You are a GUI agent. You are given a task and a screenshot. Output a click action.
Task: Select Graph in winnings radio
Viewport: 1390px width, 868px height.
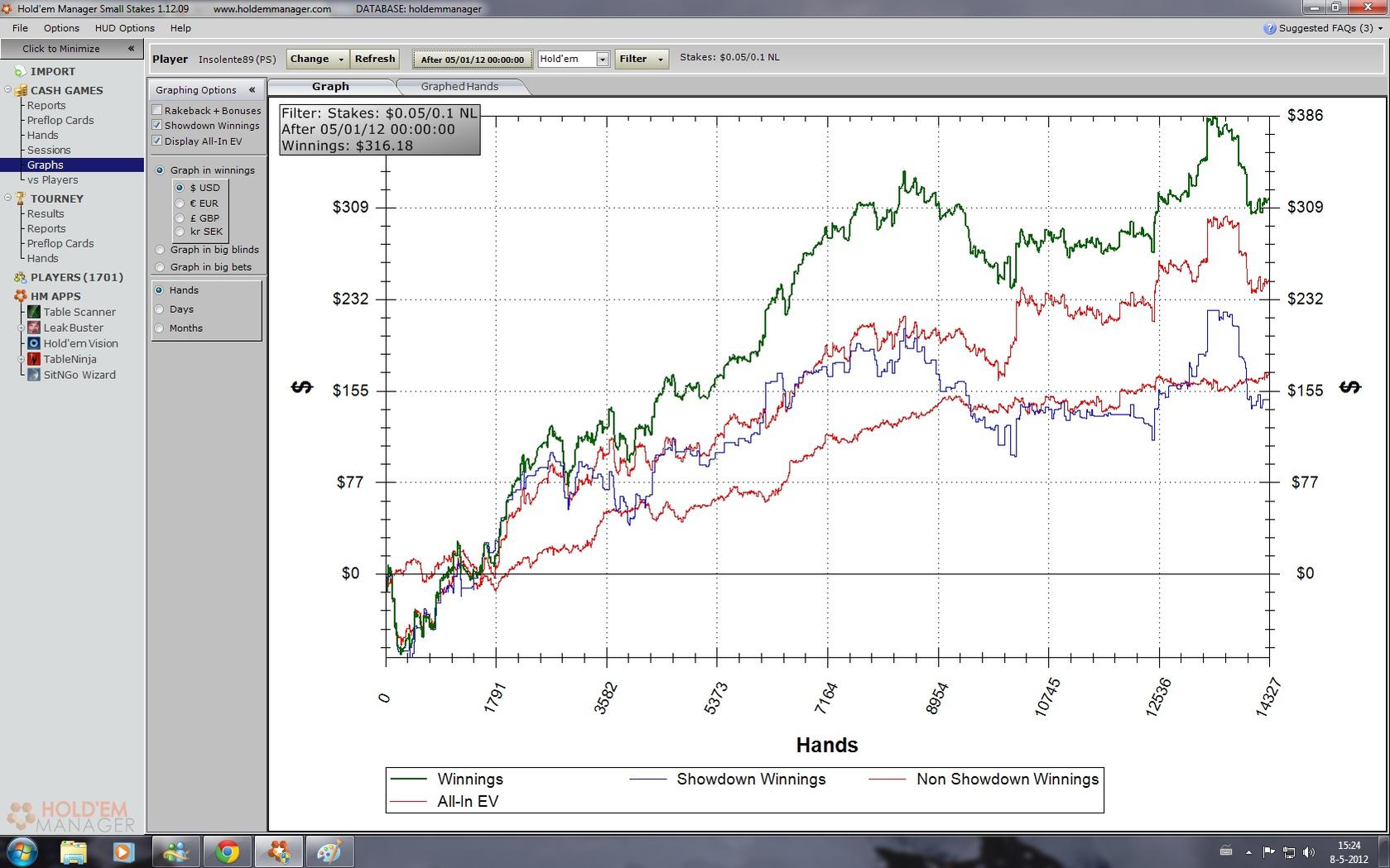pyautogui.click(x=160, y=170)
